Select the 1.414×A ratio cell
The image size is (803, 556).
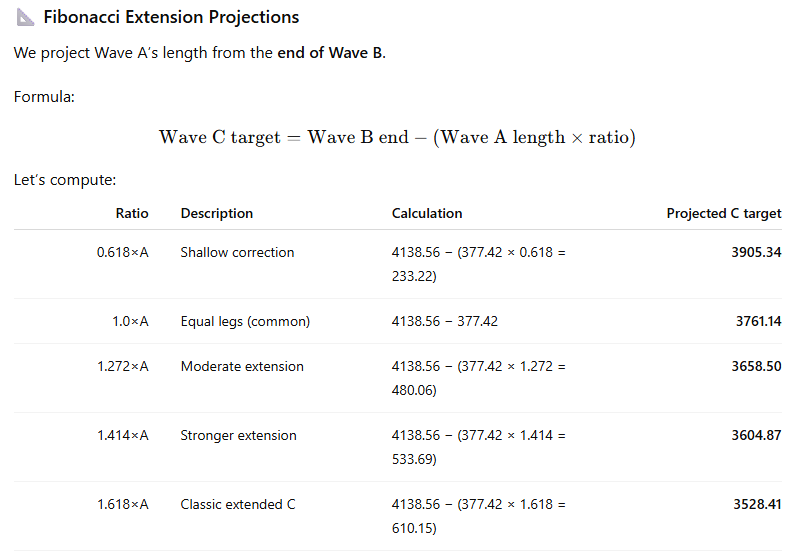tap(123, 435)
